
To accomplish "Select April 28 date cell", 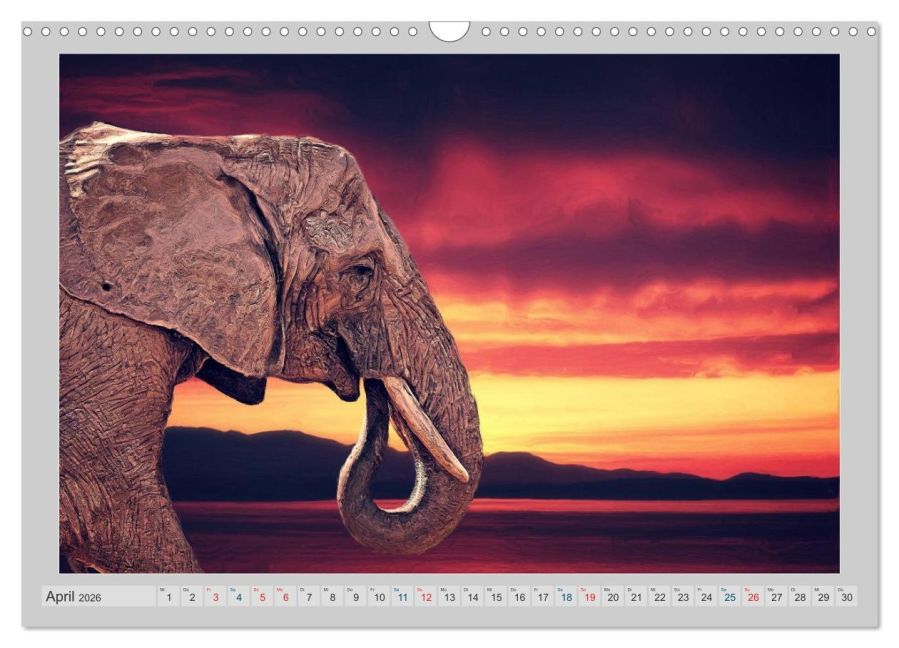I will pos(800,596).
